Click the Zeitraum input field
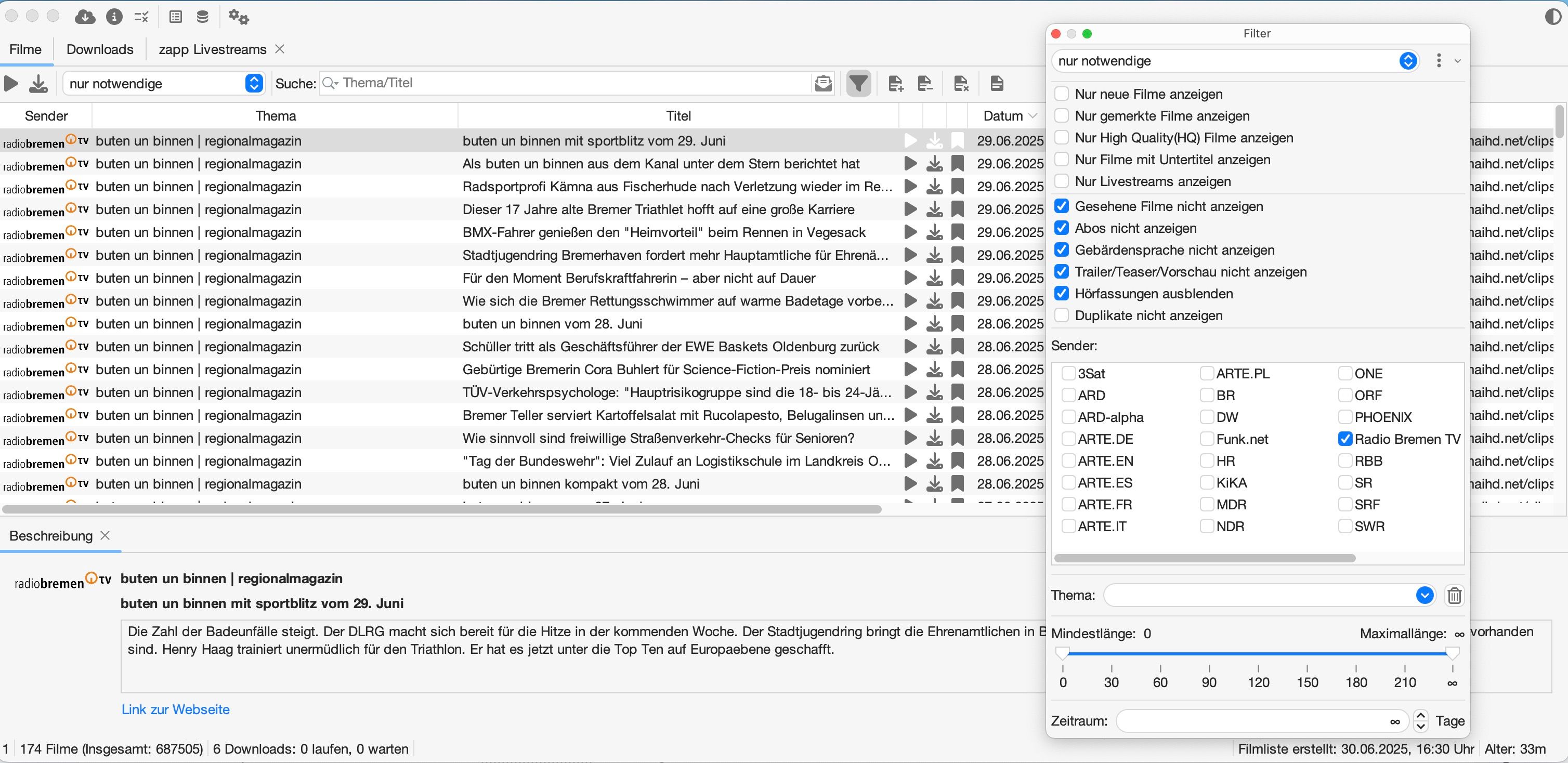This screenshot has width=1568, height=763. tap(1262, 721)
